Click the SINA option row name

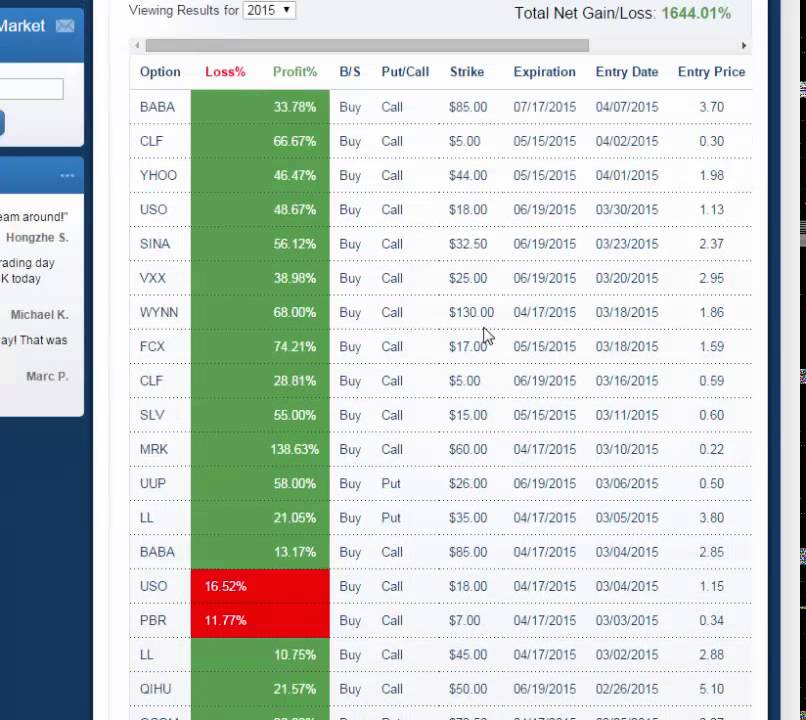tap(155, 244)
